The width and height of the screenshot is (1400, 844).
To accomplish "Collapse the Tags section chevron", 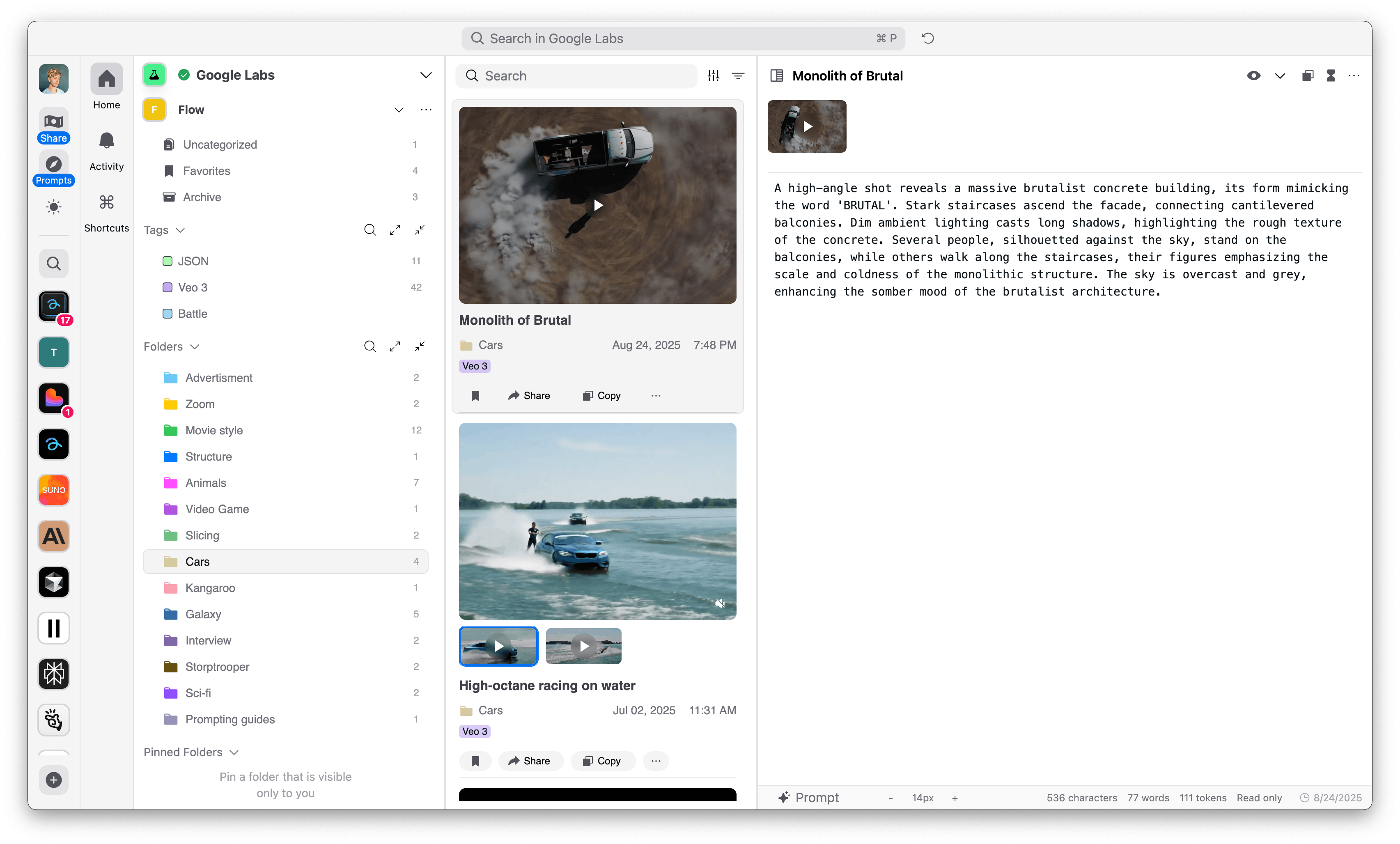I will [180, 230].
